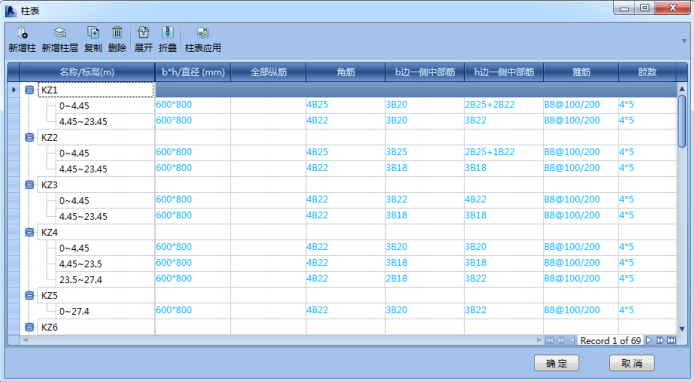Click KZ4 0~4.45 h边 cell 3B20

click(504, 247)
